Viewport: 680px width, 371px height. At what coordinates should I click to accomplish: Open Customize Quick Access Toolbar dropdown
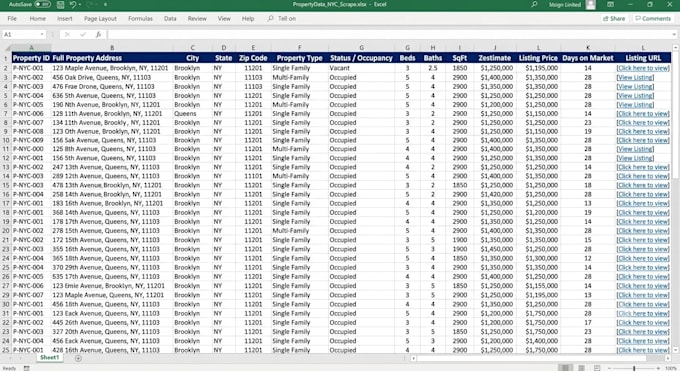click(x=105, y=5)
